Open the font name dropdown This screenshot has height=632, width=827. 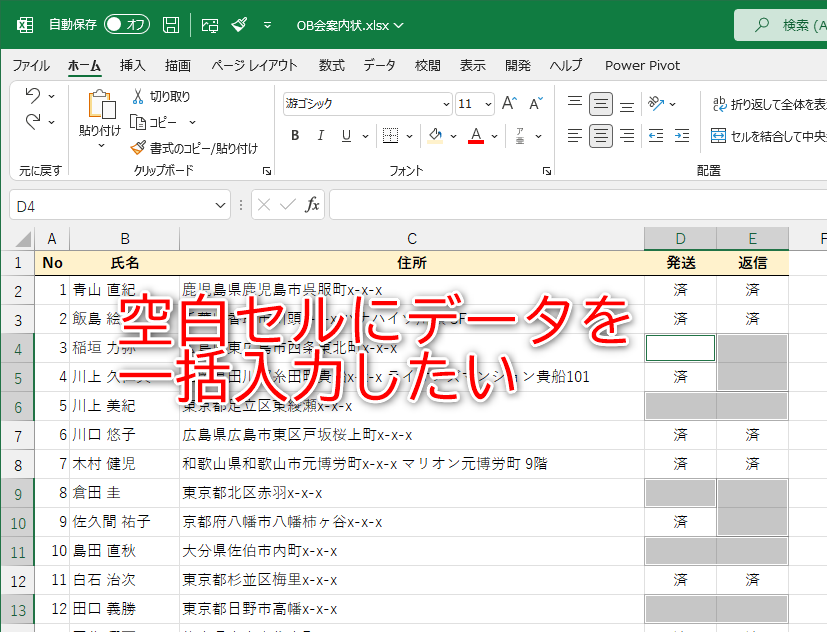447,104
